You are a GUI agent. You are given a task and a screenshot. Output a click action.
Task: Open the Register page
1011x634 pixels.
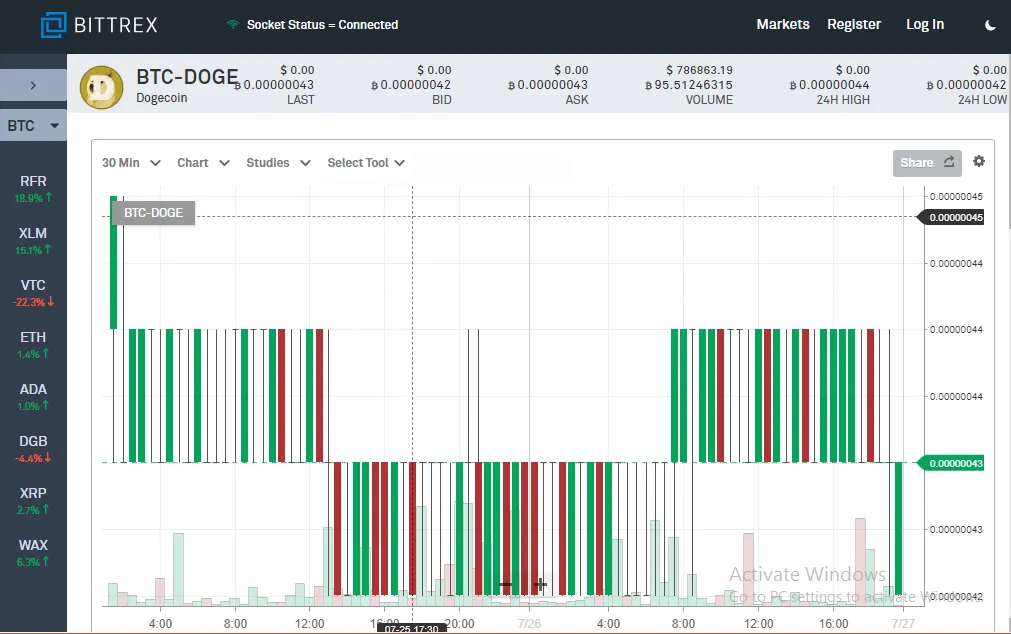(854, 25)
